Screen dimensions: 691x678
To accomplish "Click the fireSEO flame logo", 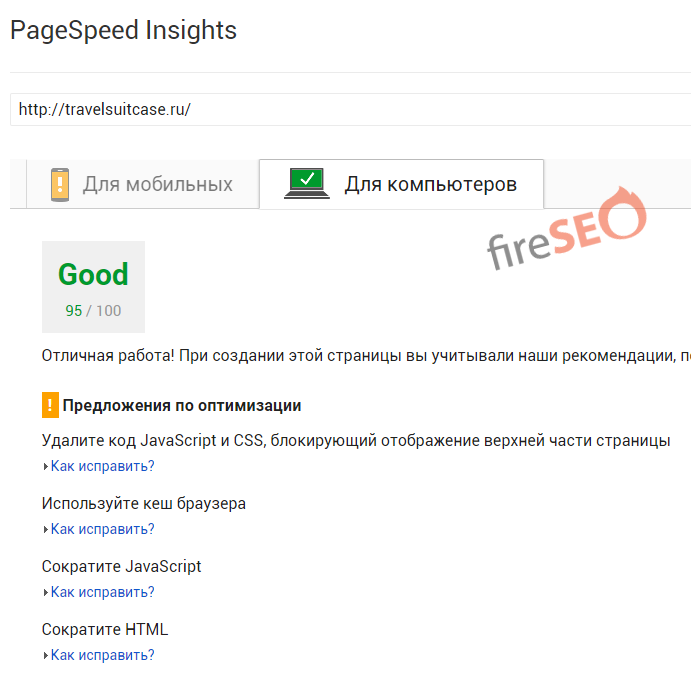I will click(567, 236).
